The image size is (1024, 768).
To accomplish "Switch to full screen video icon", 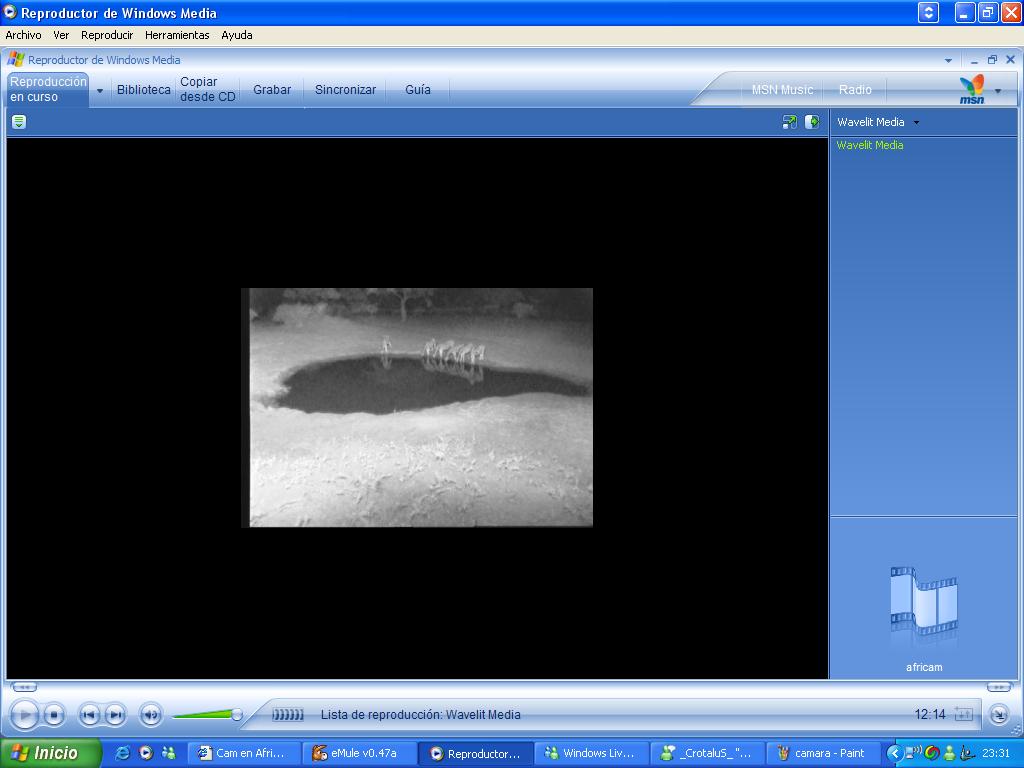I will click(x=963, y=714).
